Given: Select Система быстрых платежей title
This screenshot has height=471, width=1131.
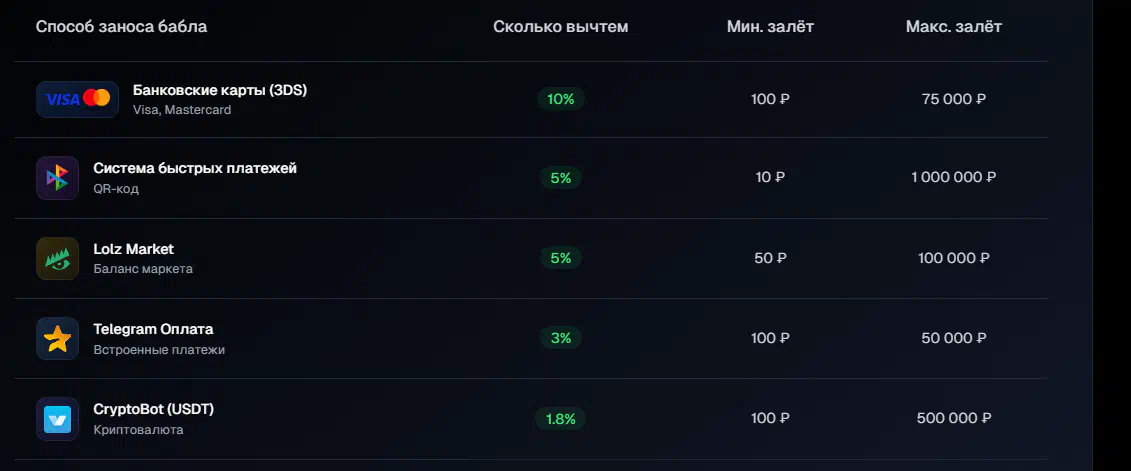Looking at the screenshot, I should (195, 168).
